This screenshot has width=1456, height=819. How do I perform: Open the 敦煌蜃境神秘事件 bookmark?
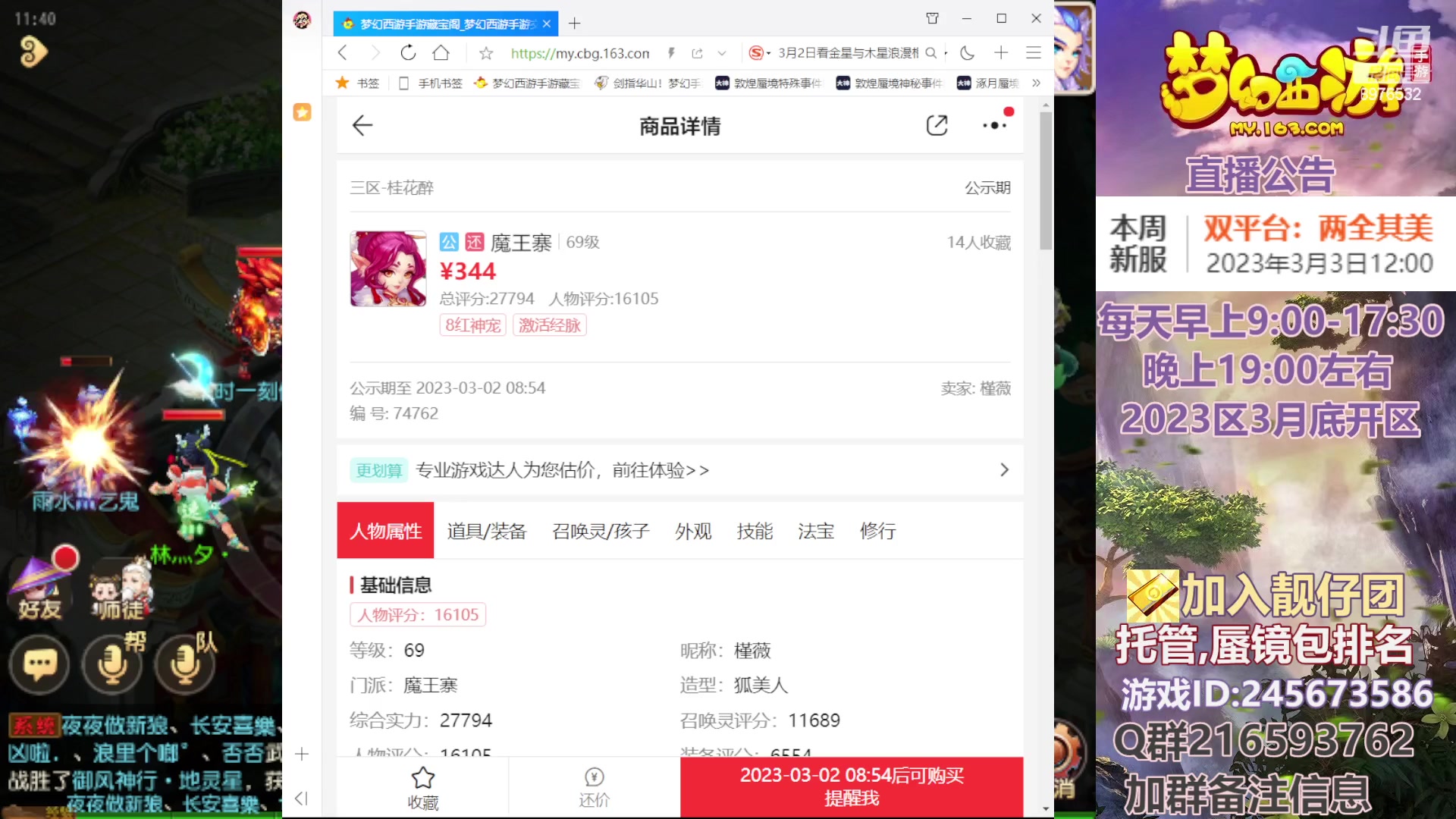point(890,83)
